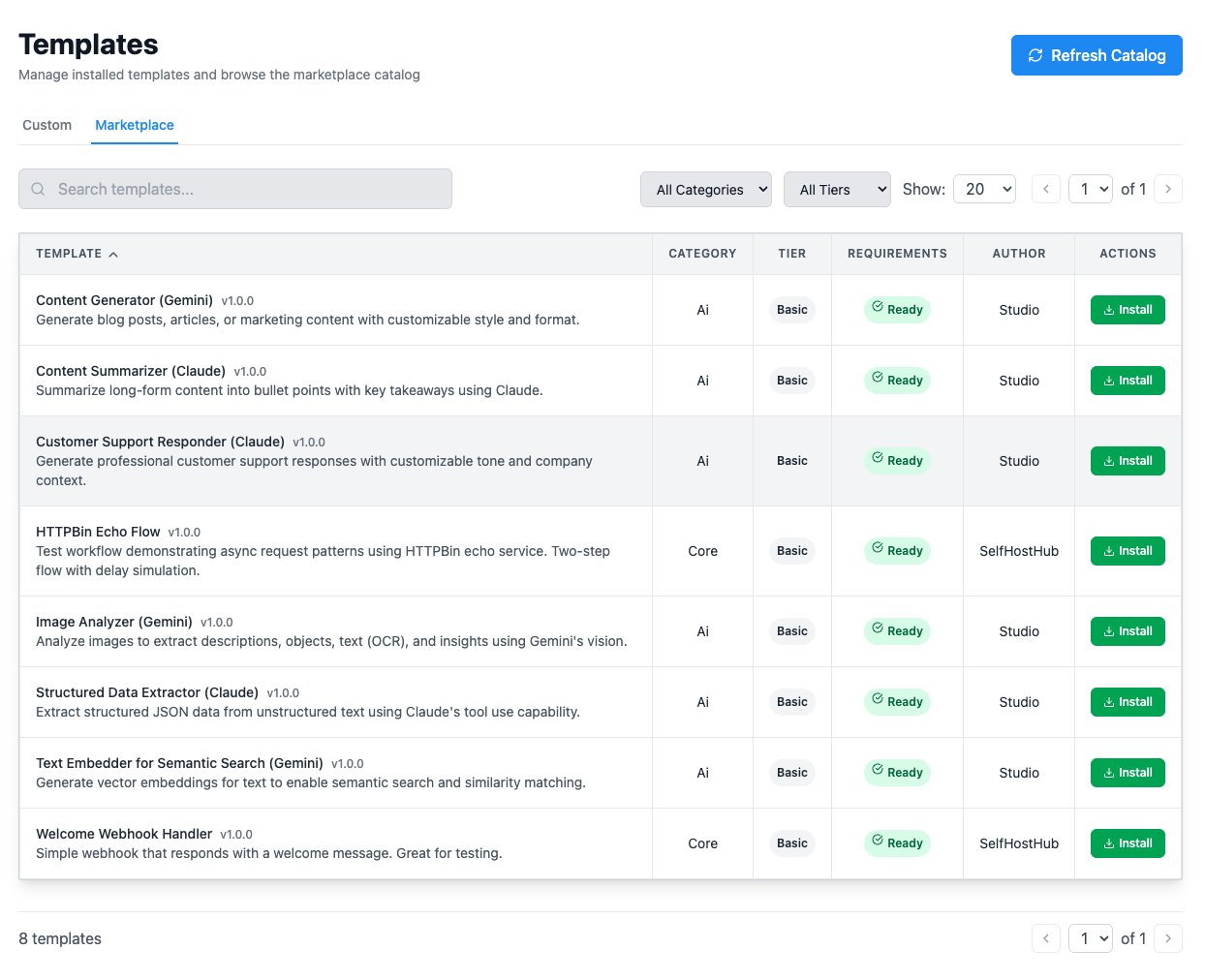Click the next-page chevron icon near Show control
Screen dimensions: 1205x980
pyautogui.click(x=1168, y=189)
